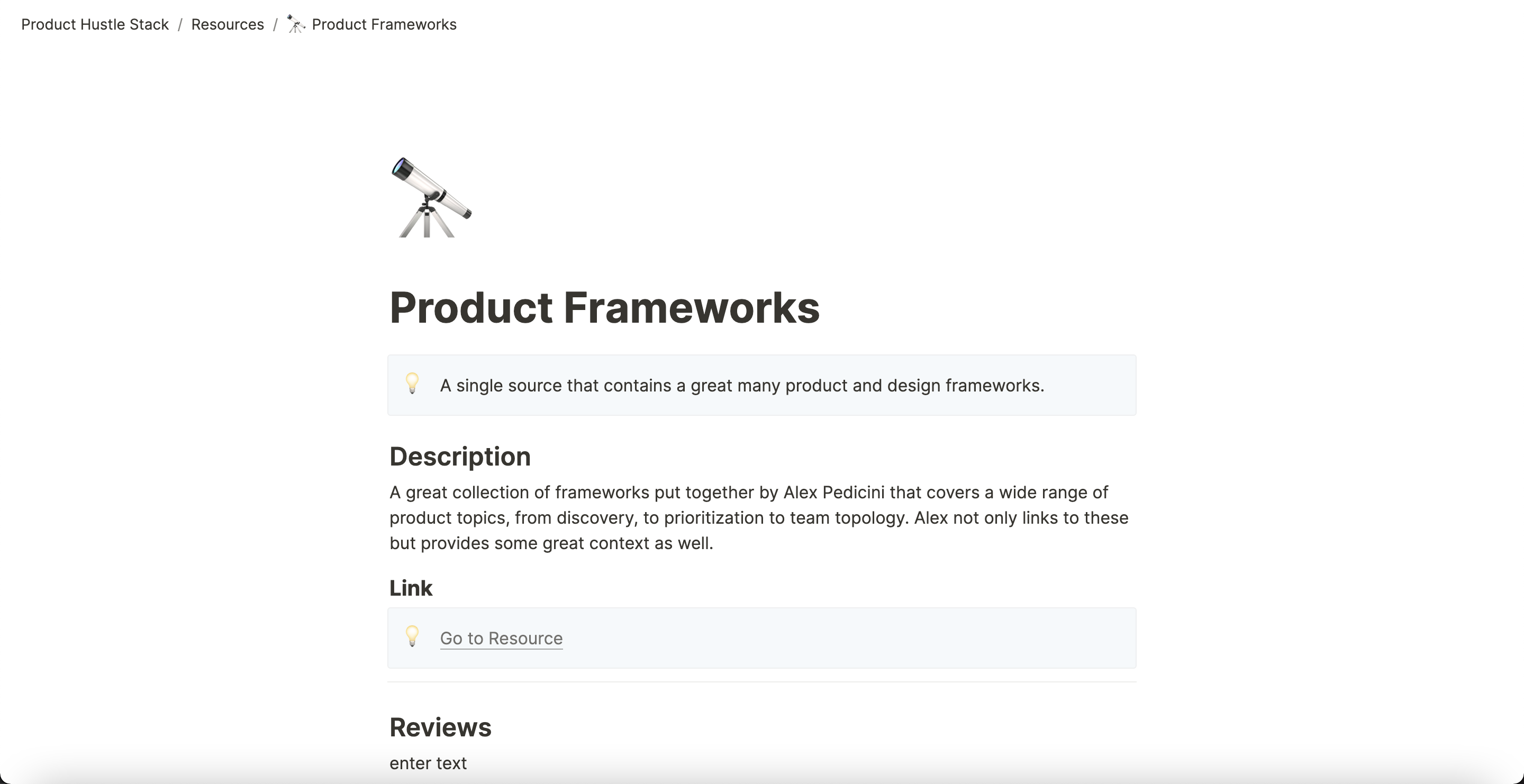
Task: Click the lightbulb icon in the summary callout
Action: (x=412, y=384)
